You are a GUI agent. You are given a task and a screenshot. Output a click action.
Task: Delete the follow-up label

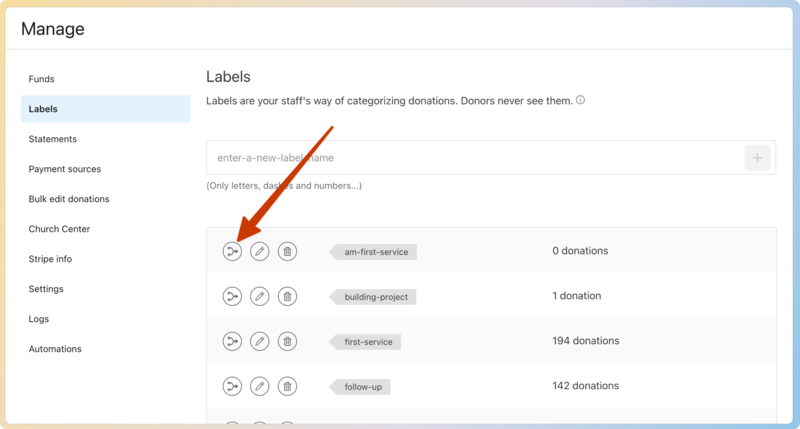coord(287,386)
